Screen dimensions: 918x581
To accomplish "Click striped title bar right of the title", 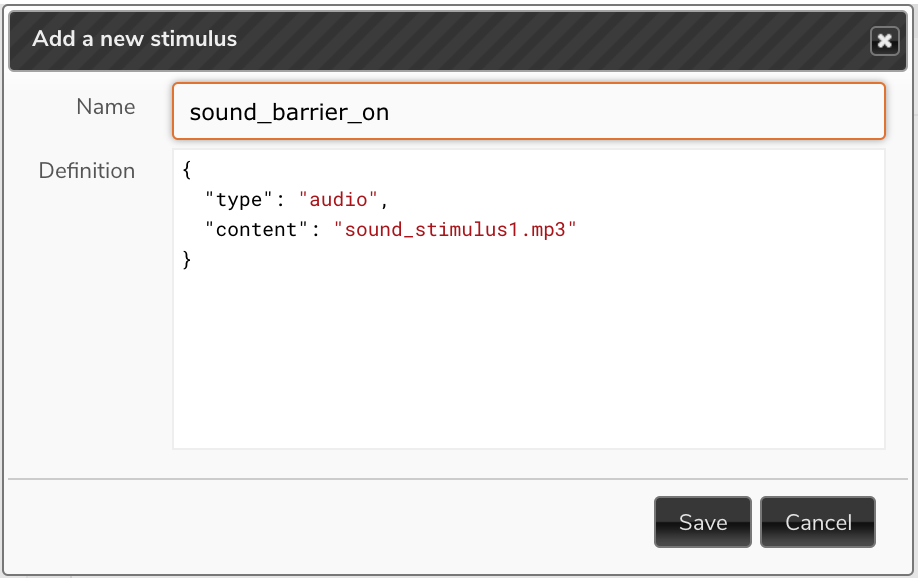I will [550, 41].
